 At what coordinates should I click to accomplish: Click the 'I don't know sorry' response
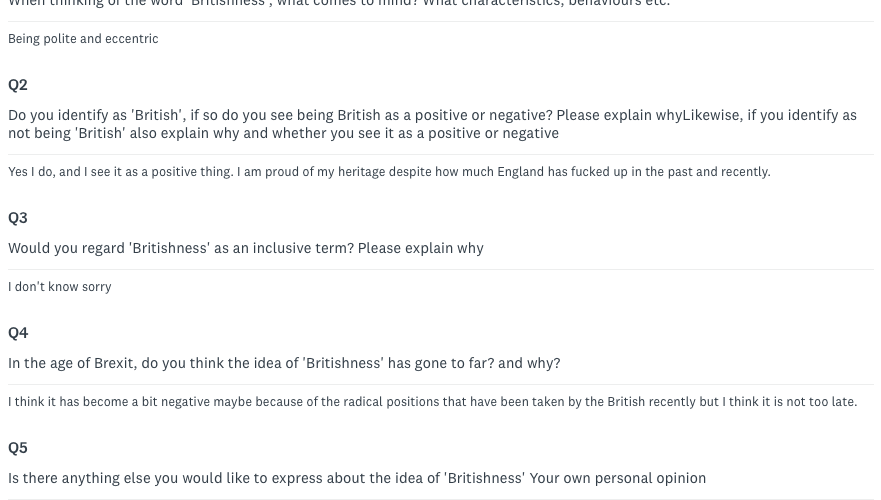(x=60, y=287)
